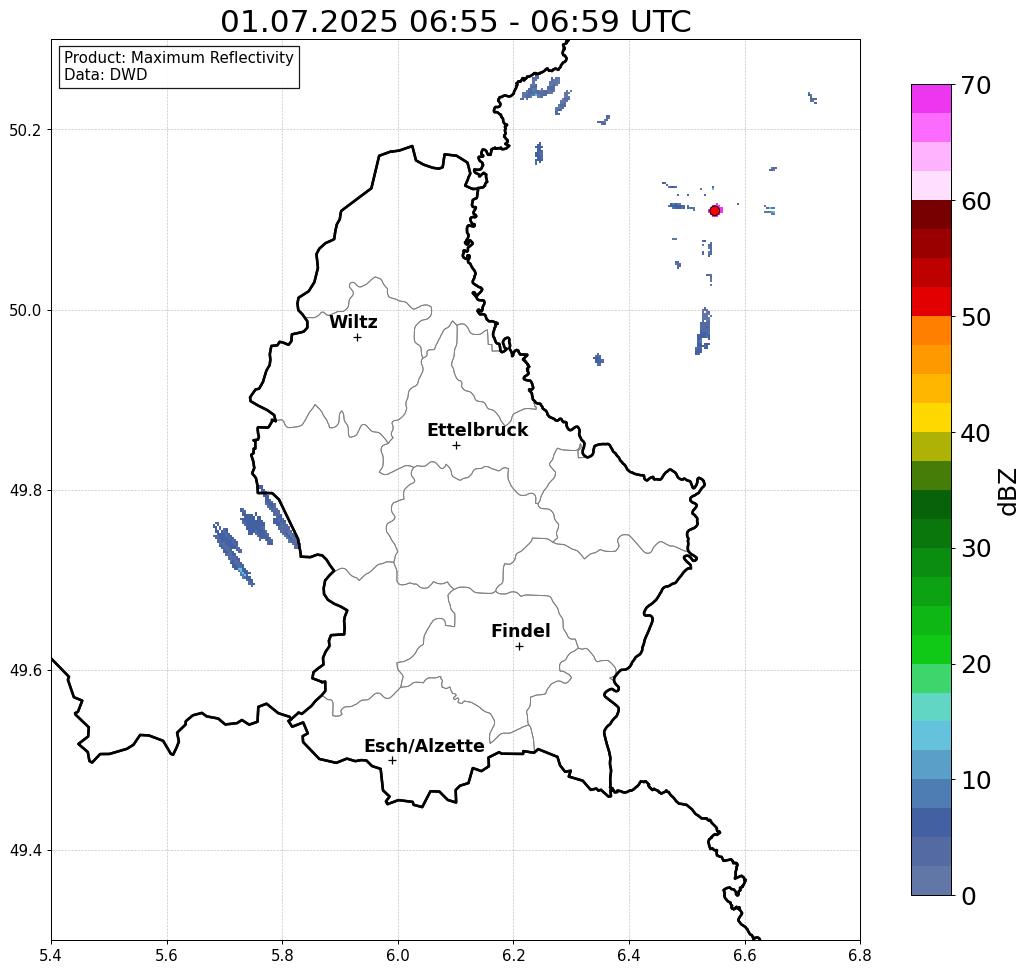Viewport: 1029px width, 973px height.
Task: Click the latitude label 49.4
Action: coord(25,851)
